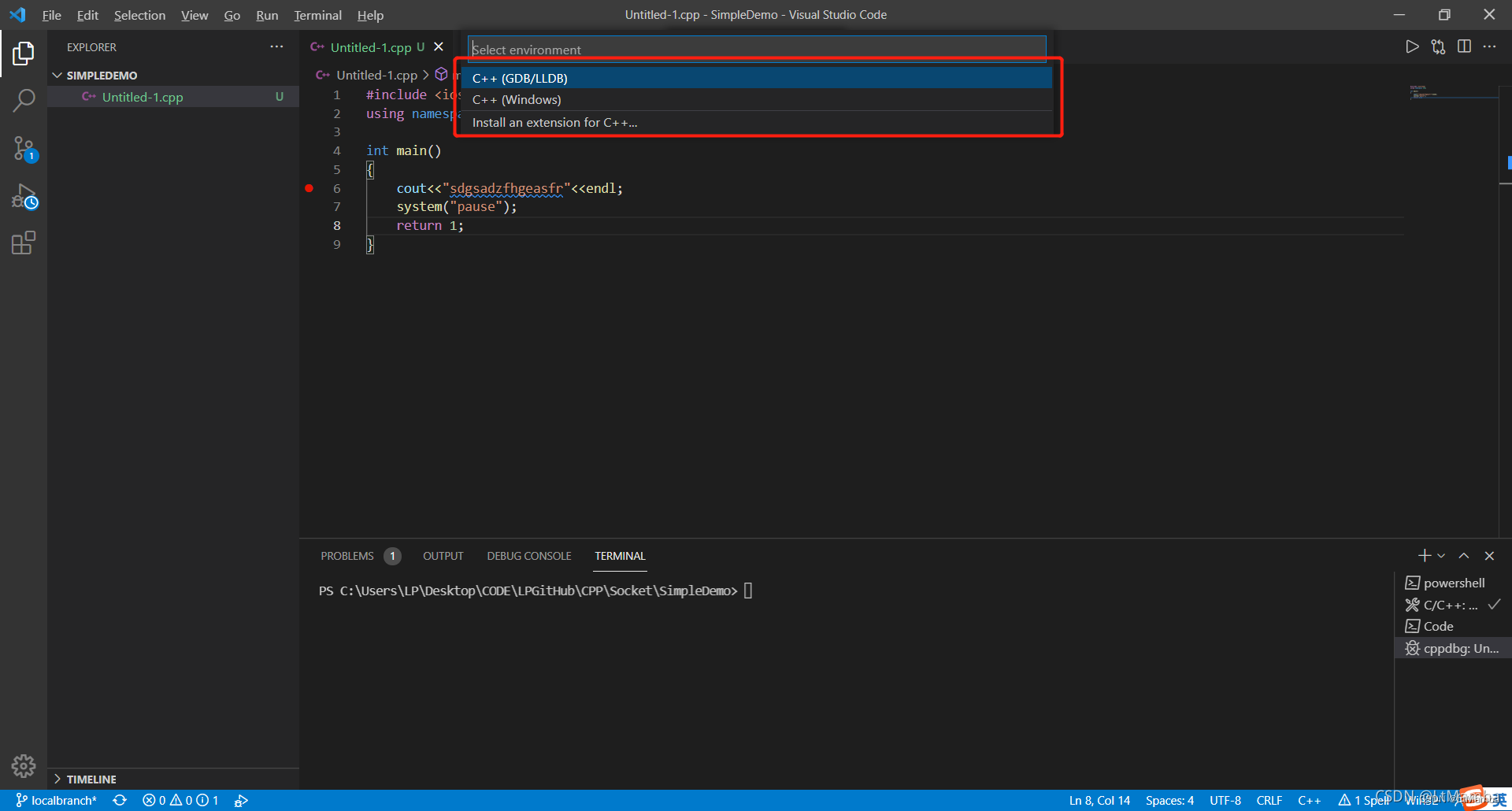Expand the TIMELINE section

click(x=173, y=779)
